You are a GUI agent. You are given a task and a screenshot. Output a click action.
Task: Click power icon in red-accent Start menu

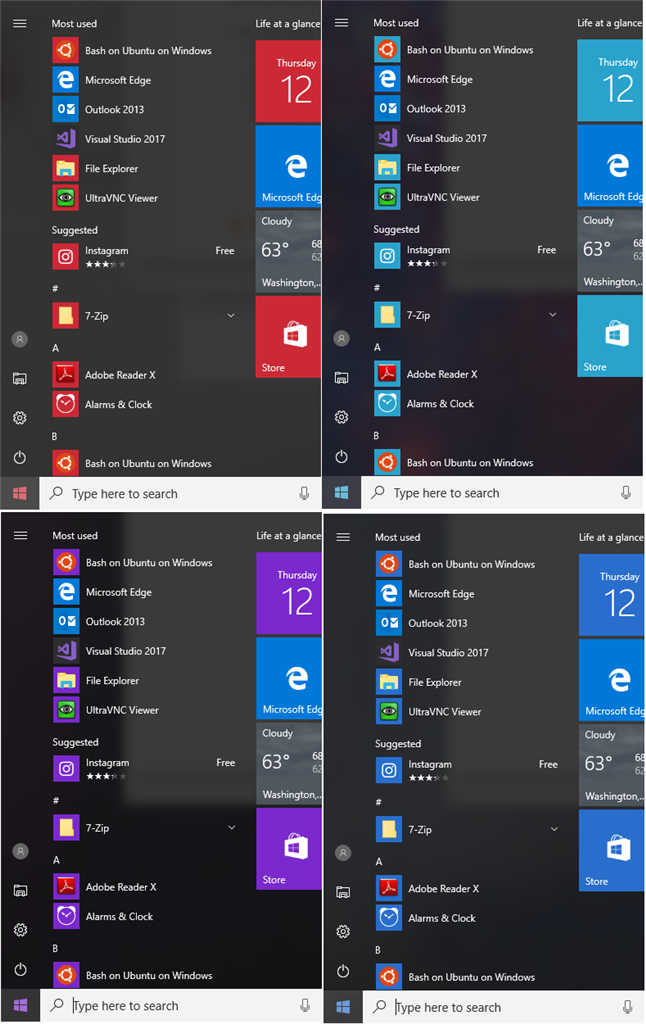[x=20, y=457]
